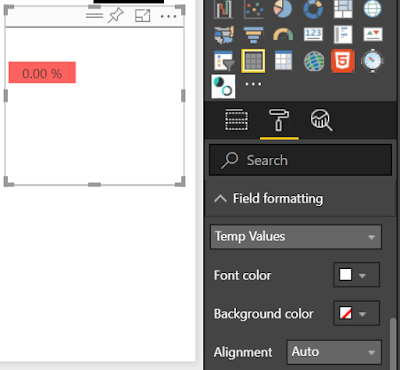Switch to the Analytics magnifier tab
The height and width of the screenshot is (370, 400).
click(x=321, y=120)
